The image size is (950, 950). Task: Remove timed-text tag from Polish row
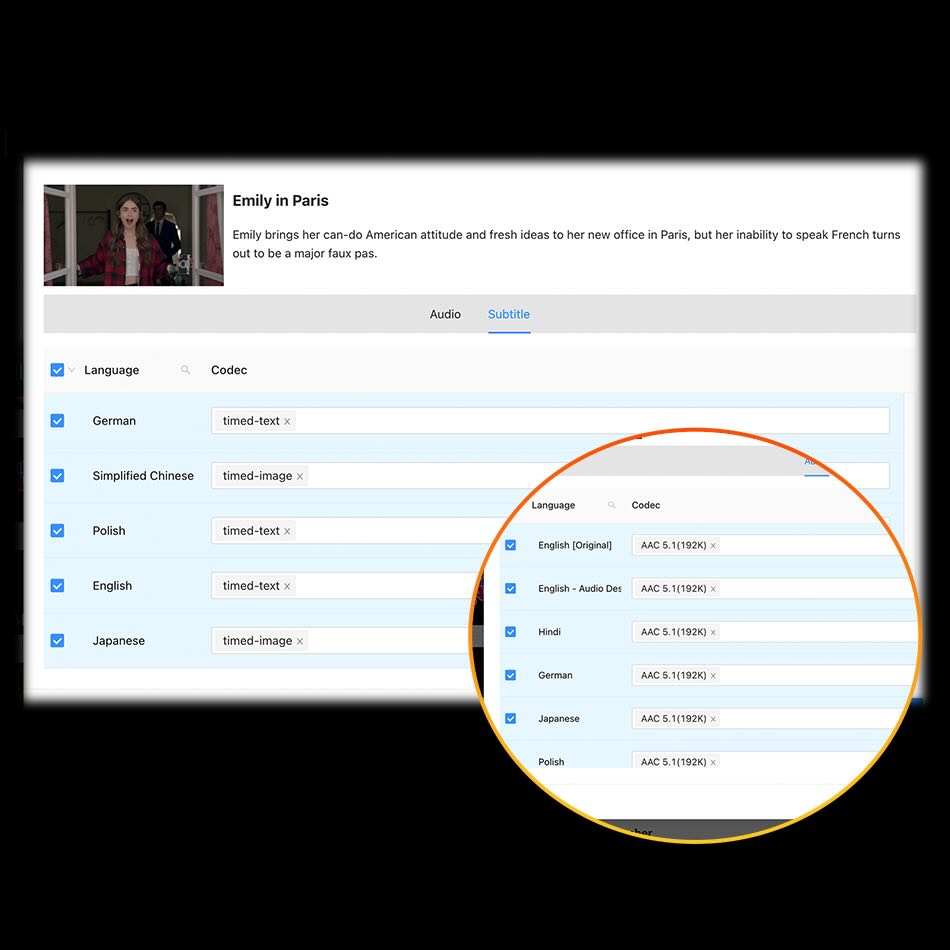click(287, 531)
